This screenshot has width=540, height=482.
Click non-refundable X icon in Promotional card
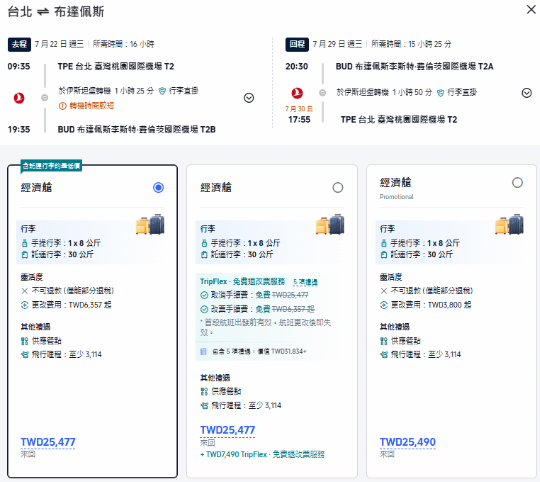[384, 291]
